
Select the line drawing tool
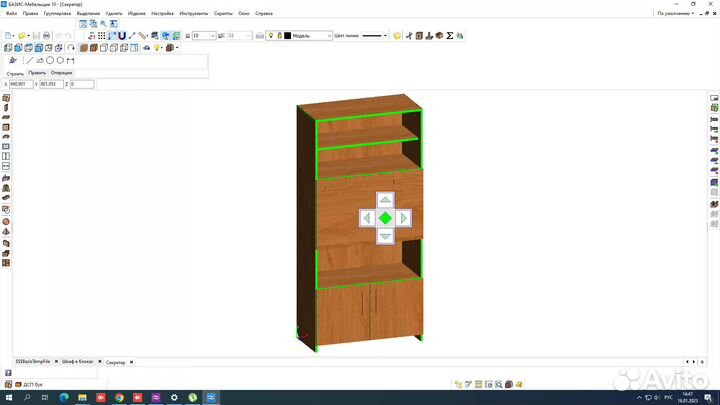point(29,60)
